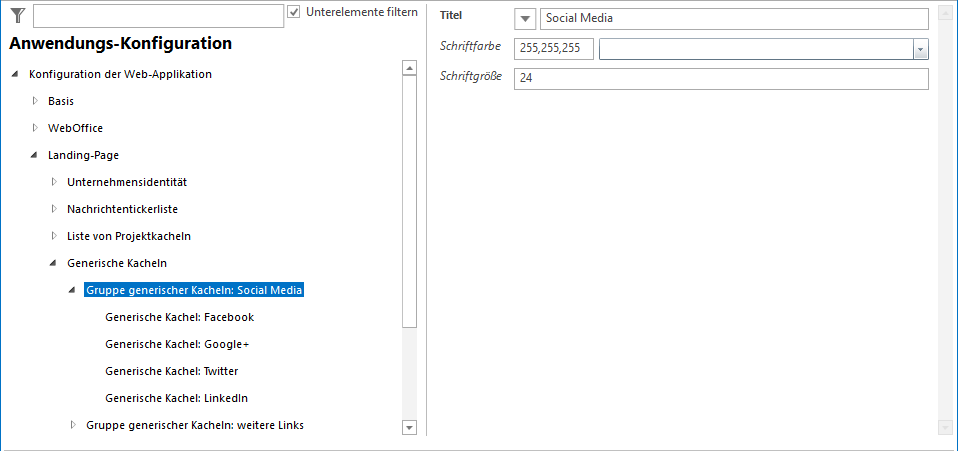This screenshot has width=958, height=451.
Task: Open the Schriftfarbe color dropdown
Action: 920,49
